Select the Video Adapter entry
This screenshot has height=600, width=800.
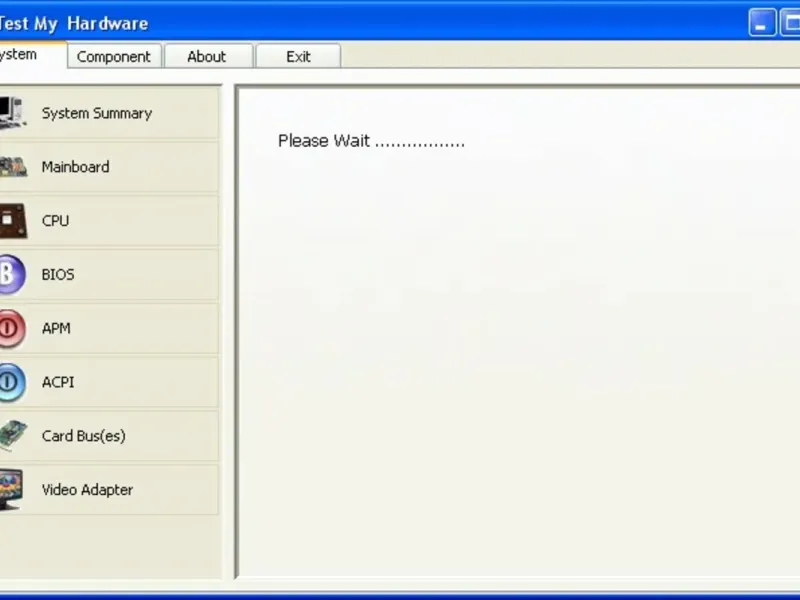tap(109, 490)
